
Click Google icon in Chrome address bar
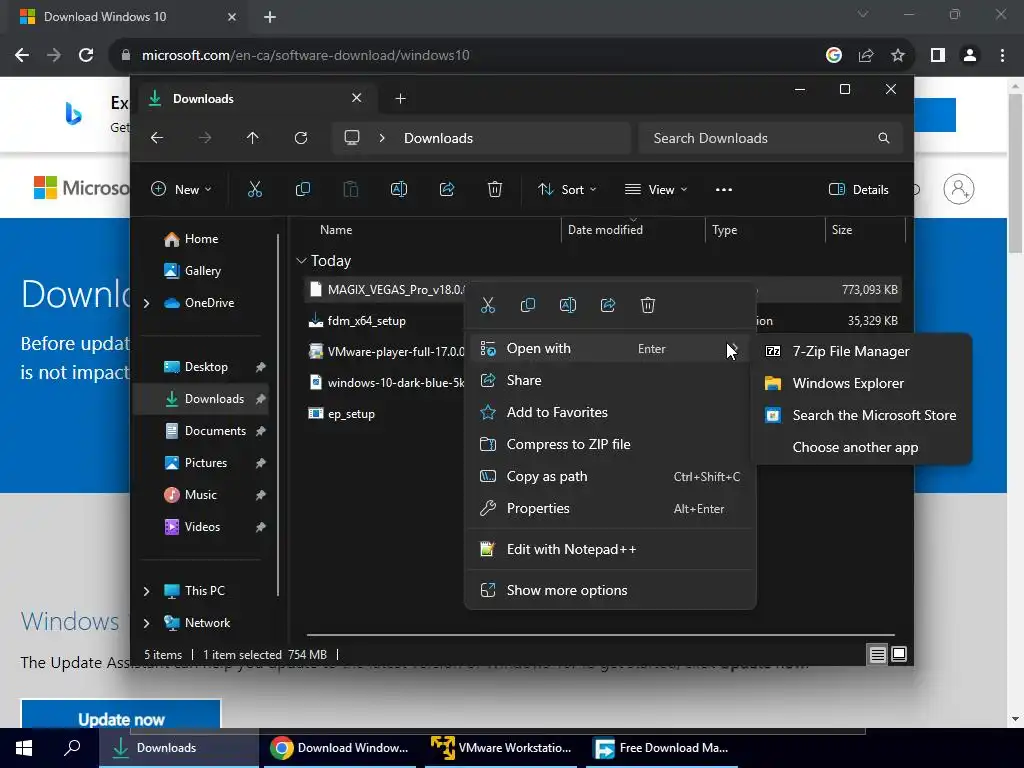tap(833, 56)
